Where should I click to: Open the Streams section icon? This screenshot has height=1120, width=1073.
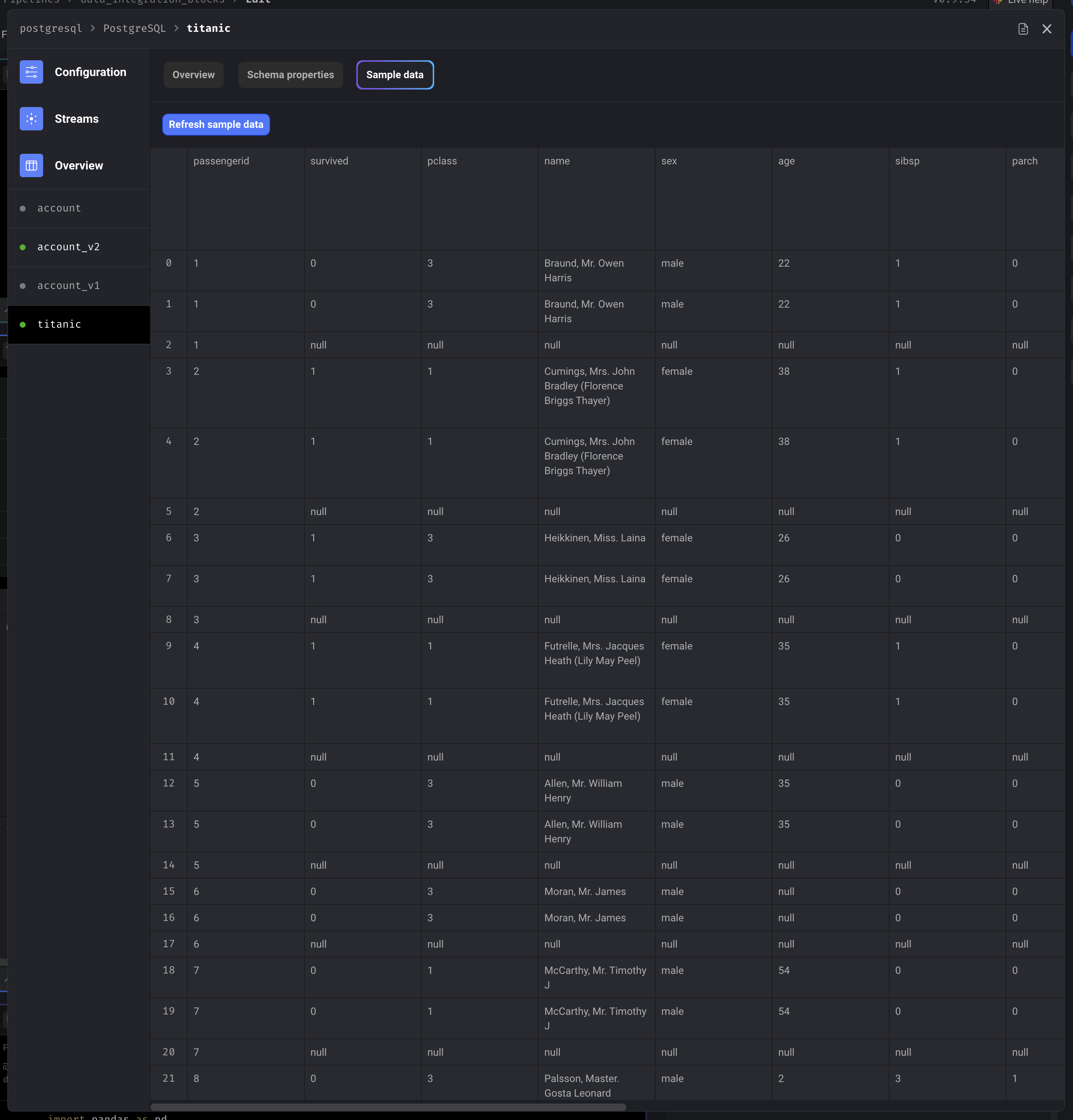point(31,119)
